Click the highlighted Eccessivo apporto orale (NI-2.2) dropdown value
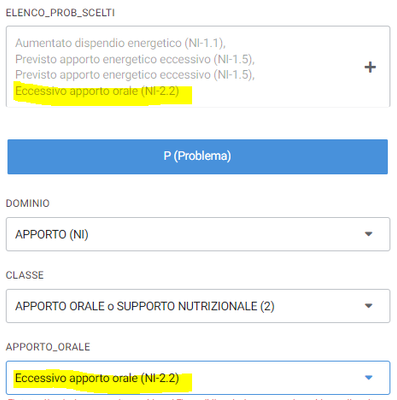 tap(97, 378)
